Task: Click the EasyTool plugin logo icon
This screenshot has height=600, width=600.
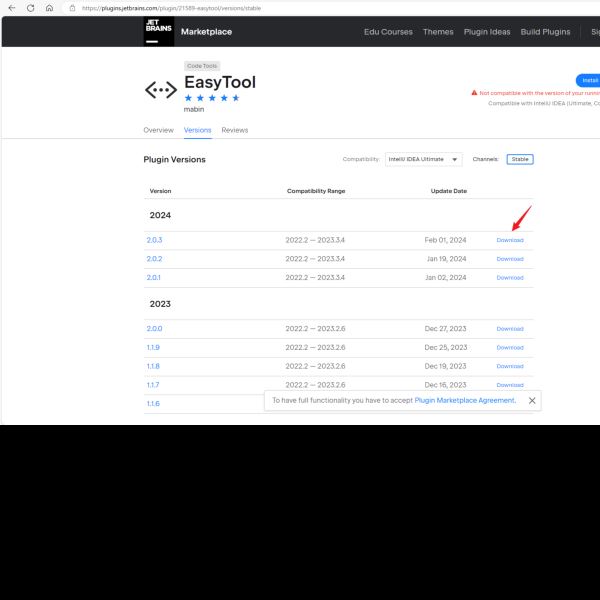Action: coord(160,91)
